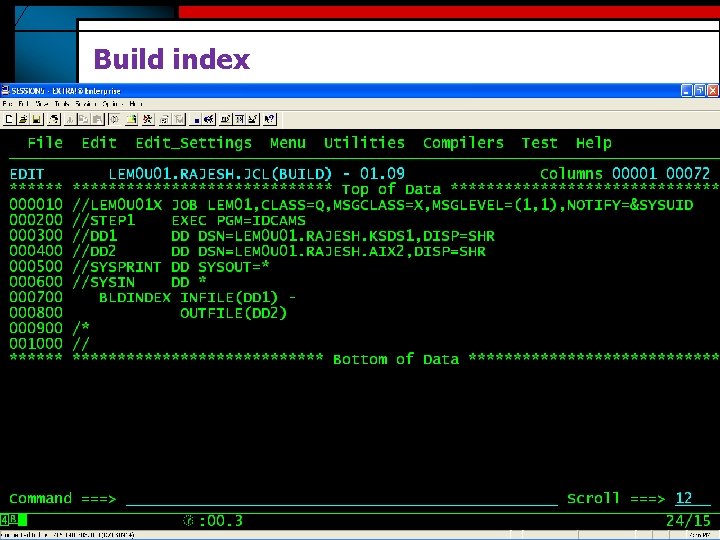Click line number 000900
Viewport: 720px width, 540px height.
click(36, 328)
